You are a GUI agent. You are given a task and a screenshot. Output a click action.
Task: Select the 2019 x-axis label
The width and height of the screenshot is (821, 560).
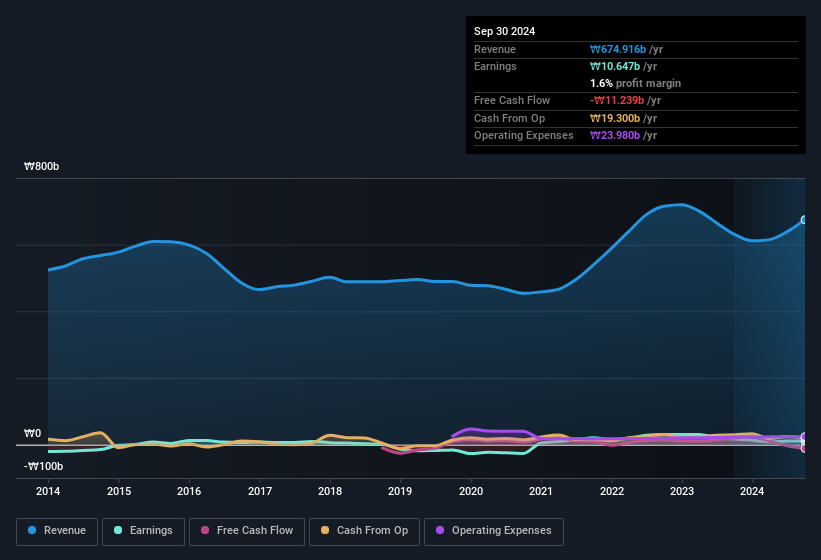pos(400,491)
